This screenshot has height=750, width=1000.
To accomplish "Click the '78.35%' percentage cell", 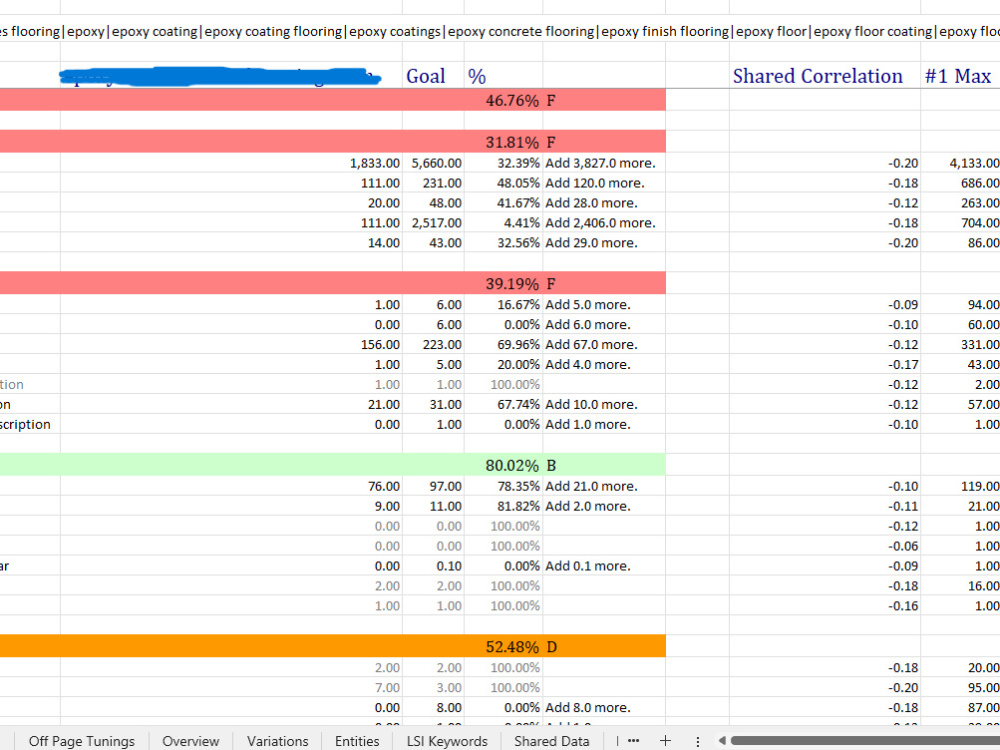I will [503, 486].
